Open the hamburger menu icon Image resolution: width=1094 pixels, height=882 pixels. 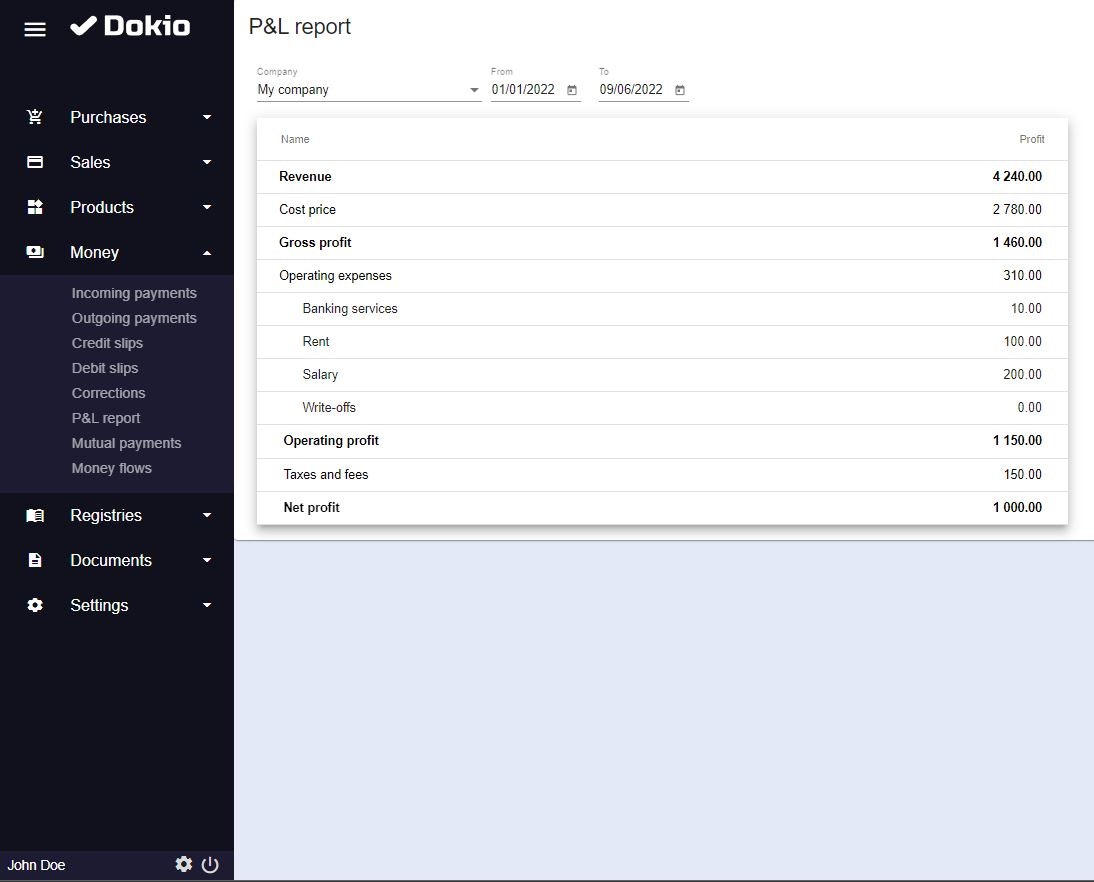point(35,29)
